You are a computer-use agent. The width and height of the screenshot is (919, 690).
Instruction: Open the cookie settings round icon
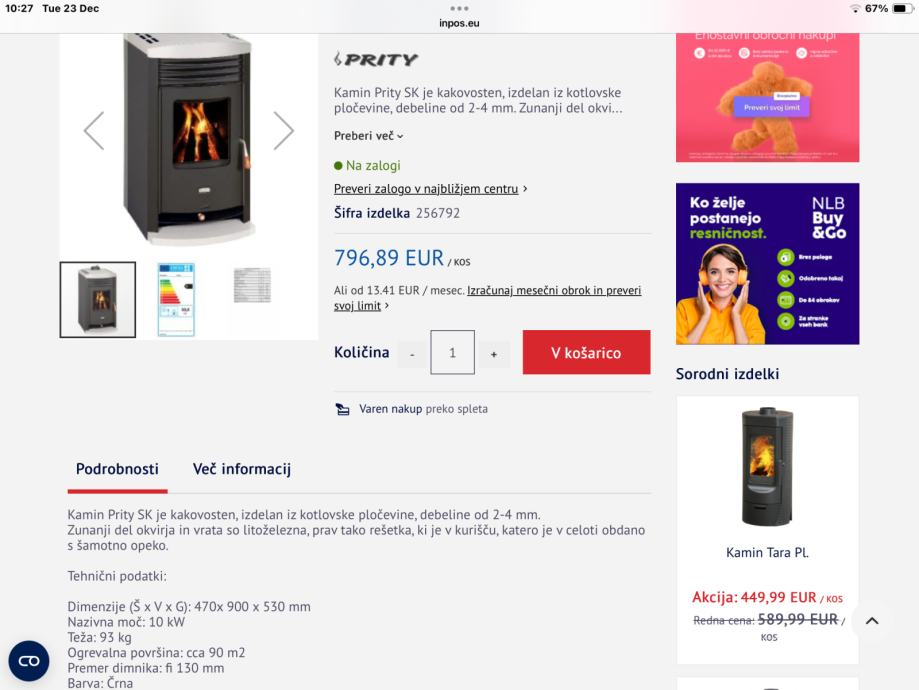pos(29,661)
